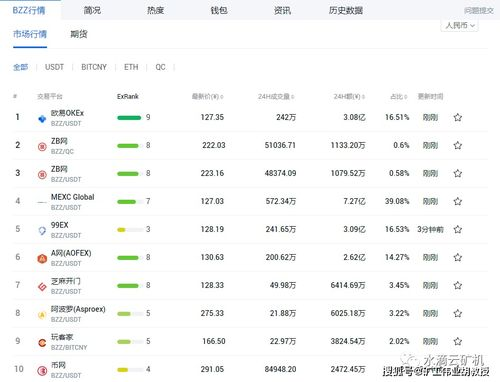Open the 热度 tab
Image resolution: width=500 pixels, height=382 pixels.
point(156,10)
